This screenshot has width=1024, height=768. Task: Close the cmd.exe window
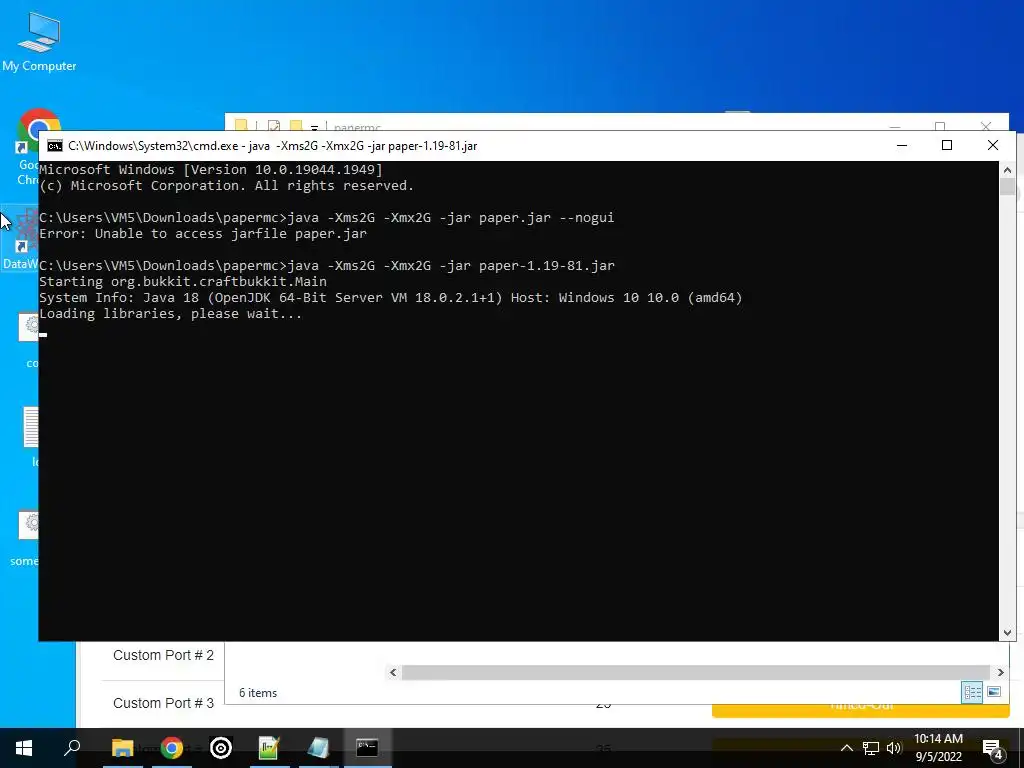click(993, 146)
